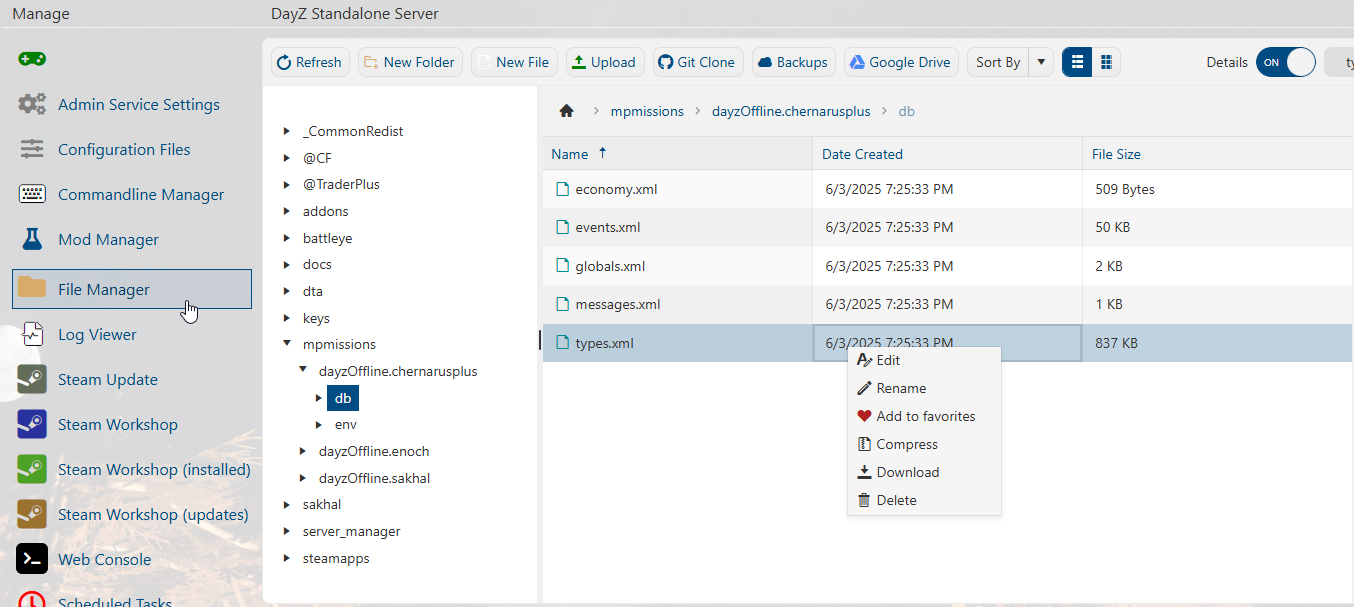1354x607 pixels.
Task: Click the Google Drive button
Action: pyautogui.click(x=901, y=62)
